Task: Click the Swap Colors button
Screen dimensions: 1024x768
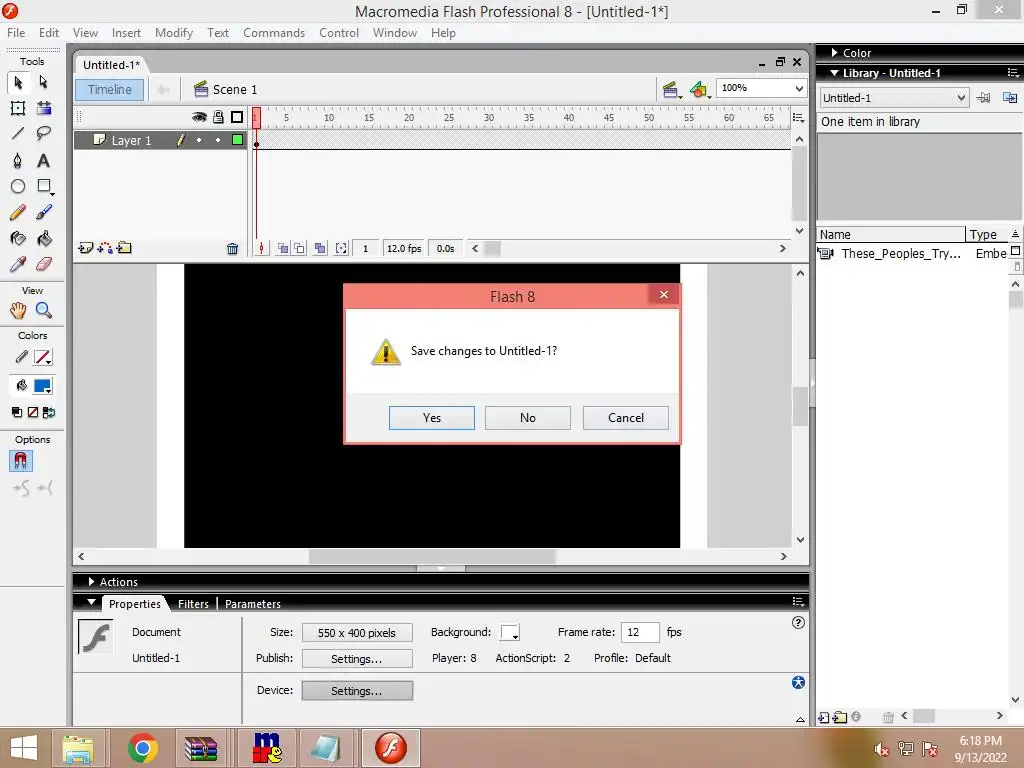Action: click(x=49, y=412)
